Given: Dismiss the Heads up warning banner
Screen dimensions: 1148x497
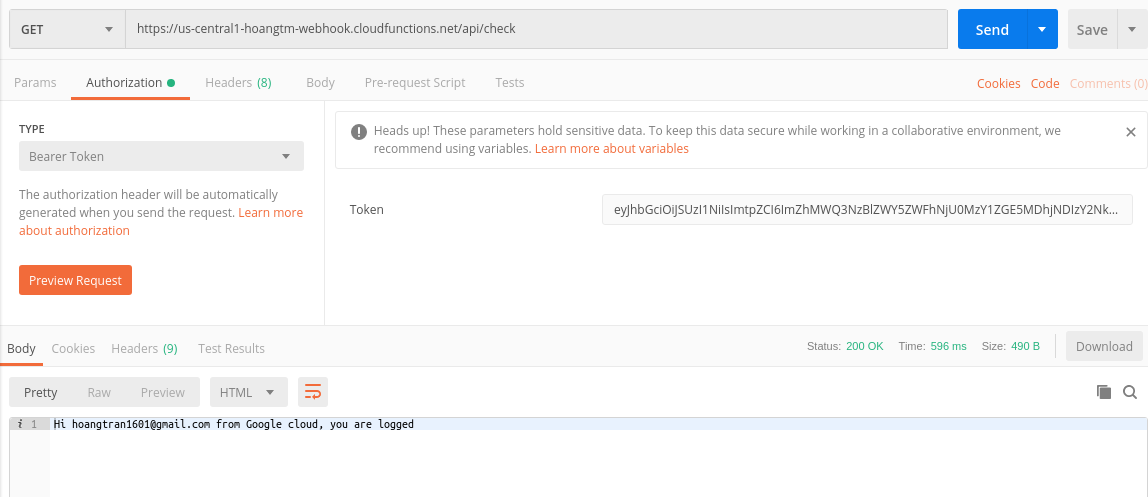Looking at the screenshot, I should point(1131,132).
